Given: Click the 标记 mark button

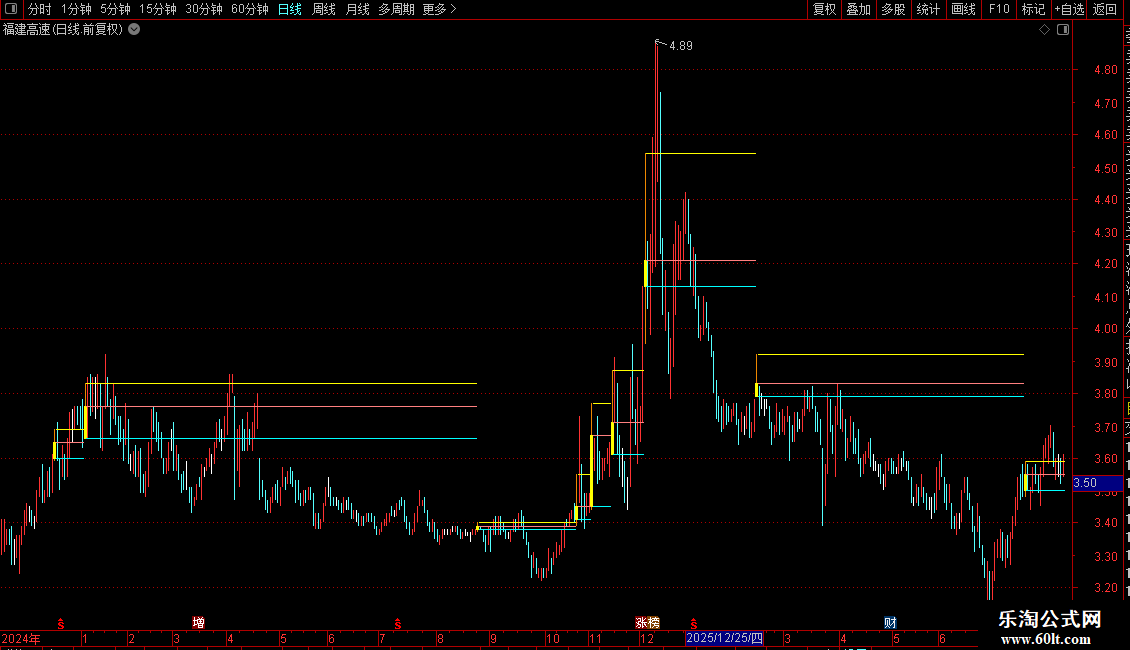Looking at the screenshot, I should pos(1033,9).
